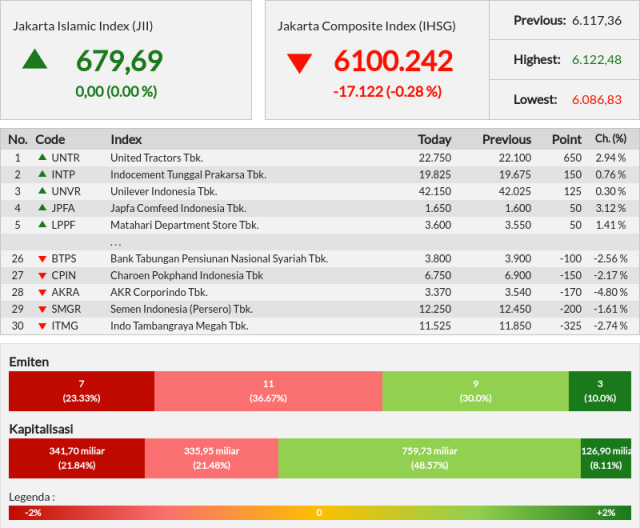Click the JII change '0,00 (0.00 %)'
This screenshot has width=640, height=528.
click(116, 91)
